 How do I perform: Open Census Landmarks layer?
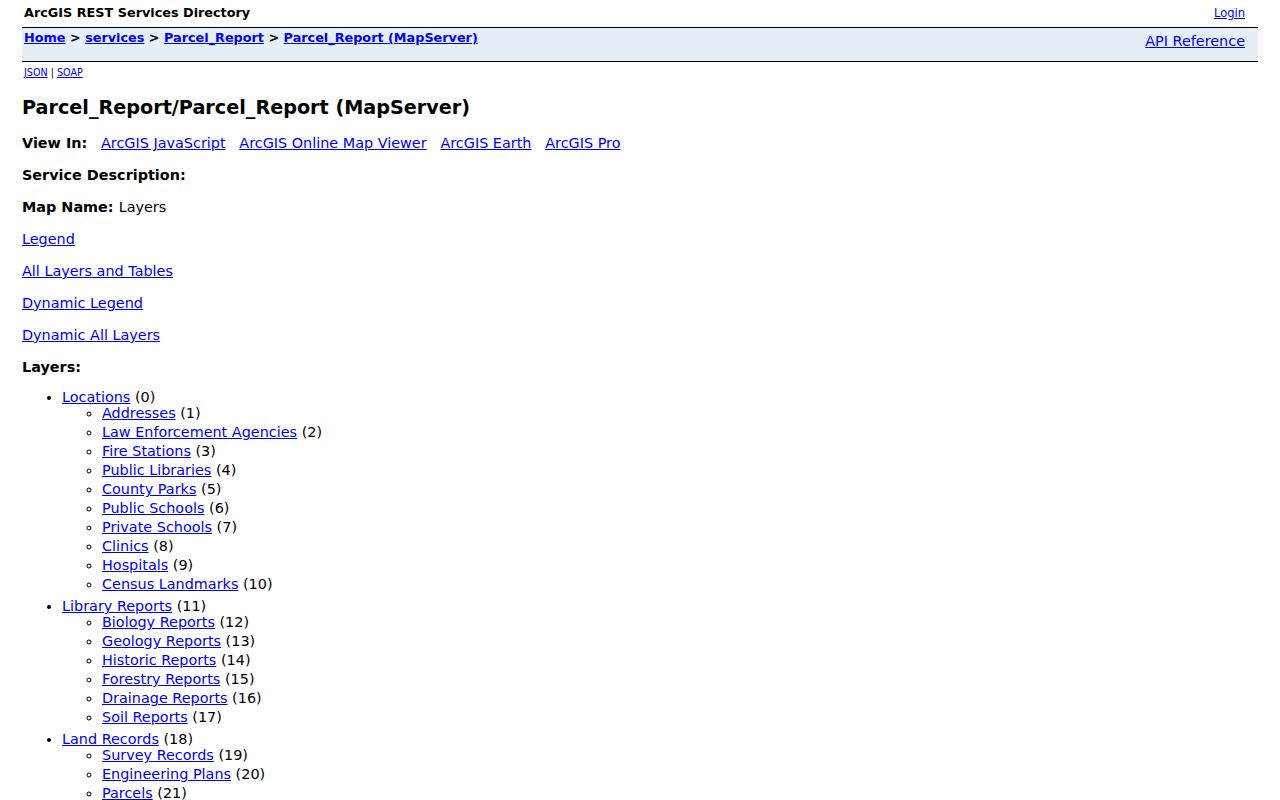(x=170, y=584)
